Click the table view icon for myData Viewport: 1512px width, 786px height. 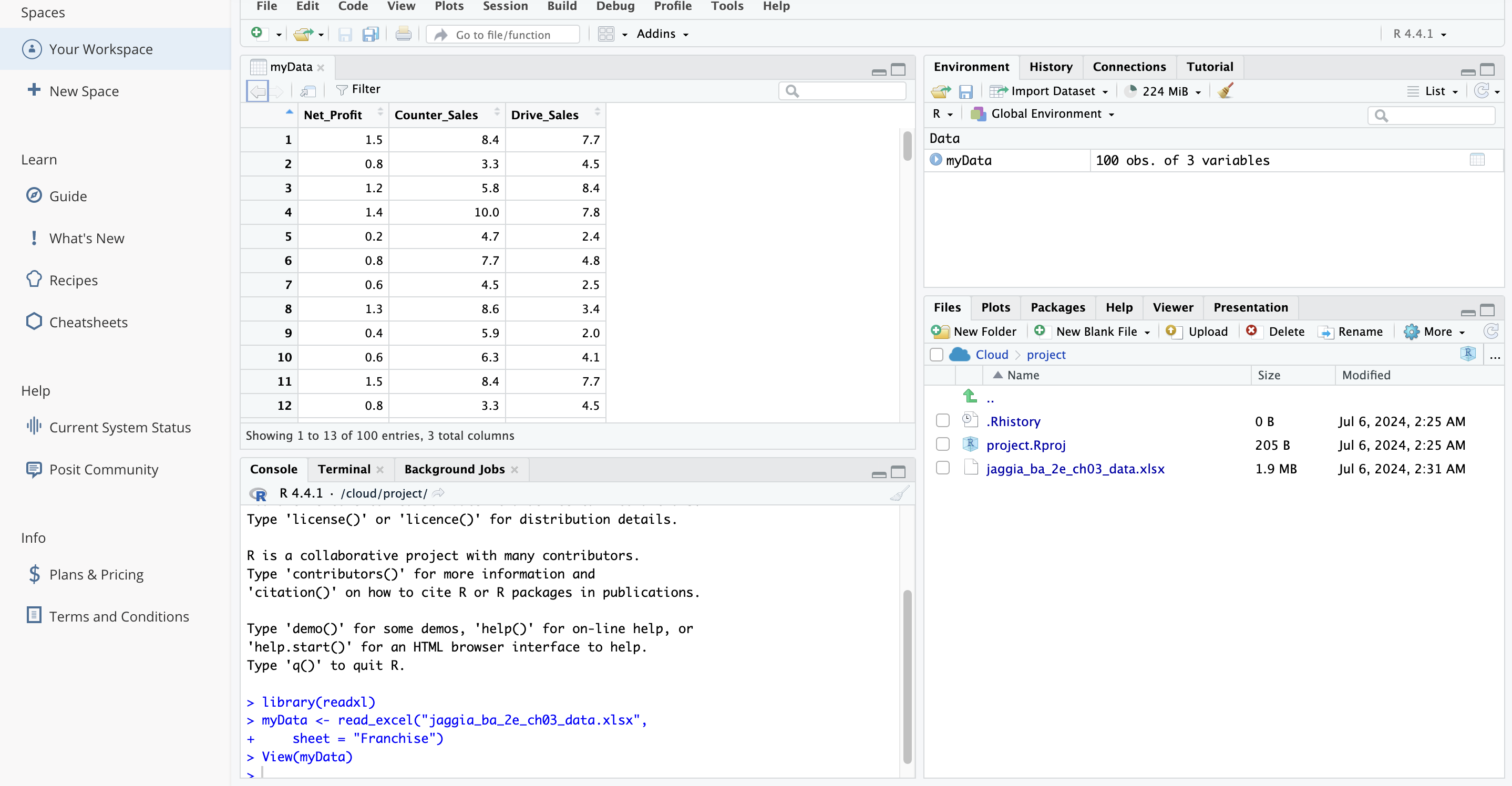click(x=1477, y=160)
